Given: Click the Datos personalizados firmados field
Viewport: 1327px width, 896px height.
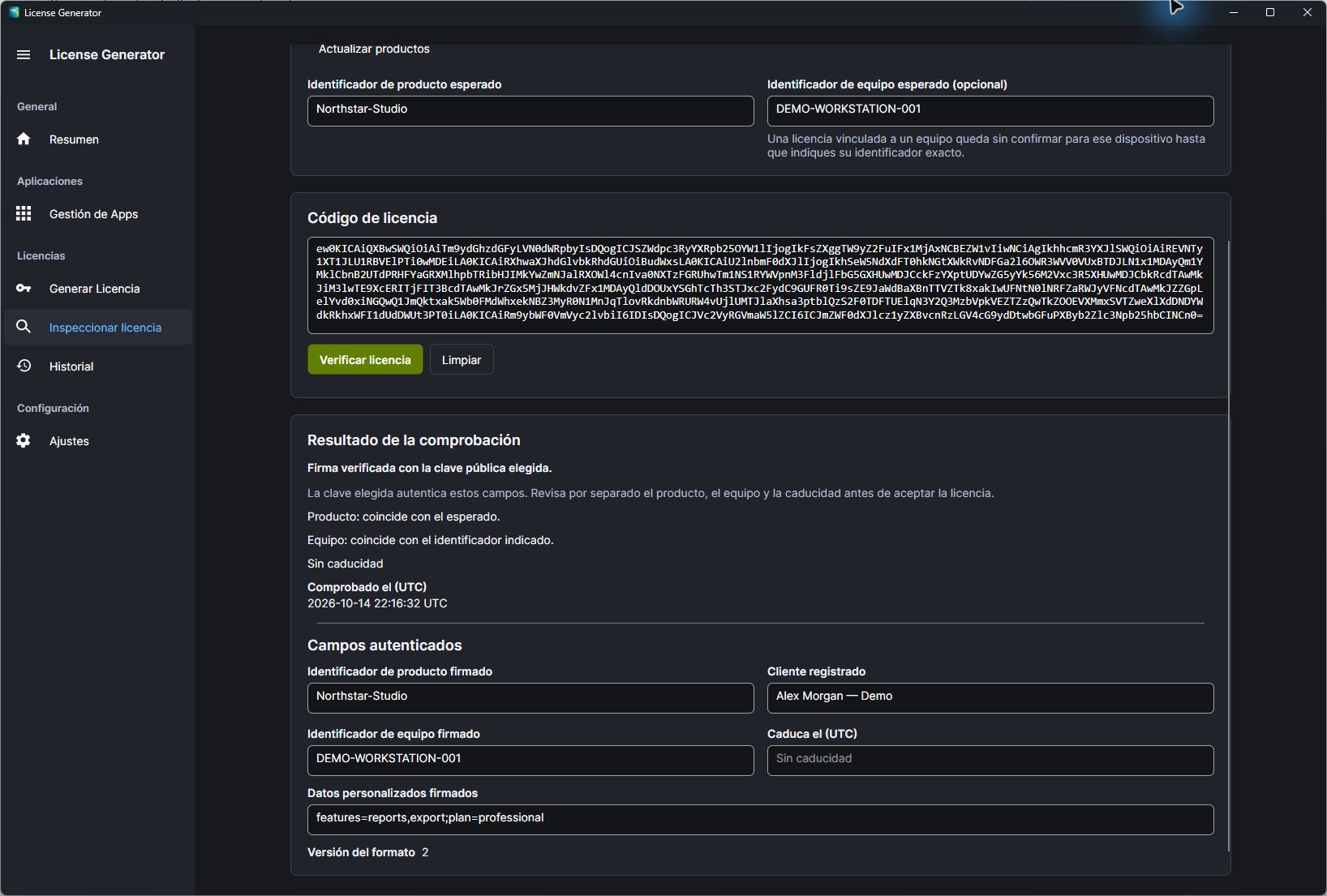Looking at the screenshot, I should coord(760,820).
